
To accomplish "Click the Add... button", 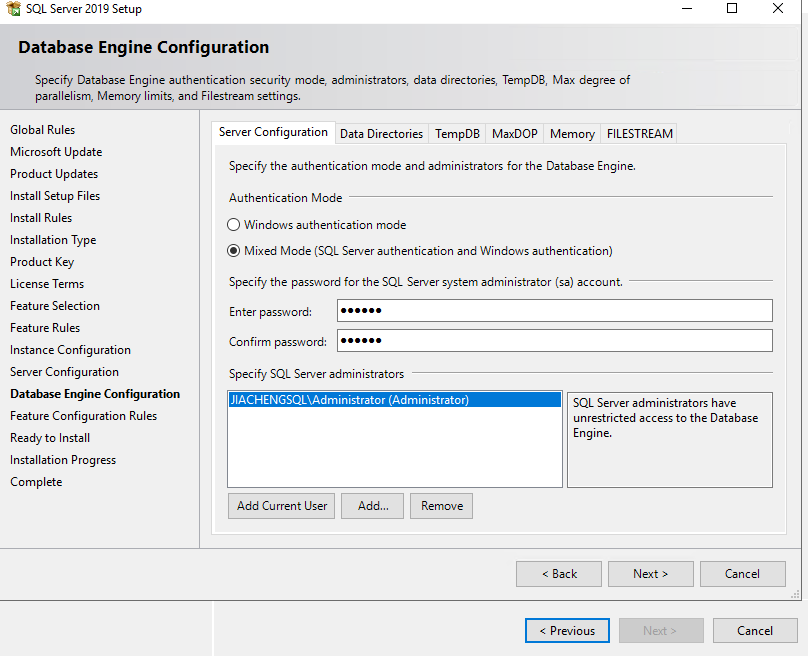I will coord(373,506).
